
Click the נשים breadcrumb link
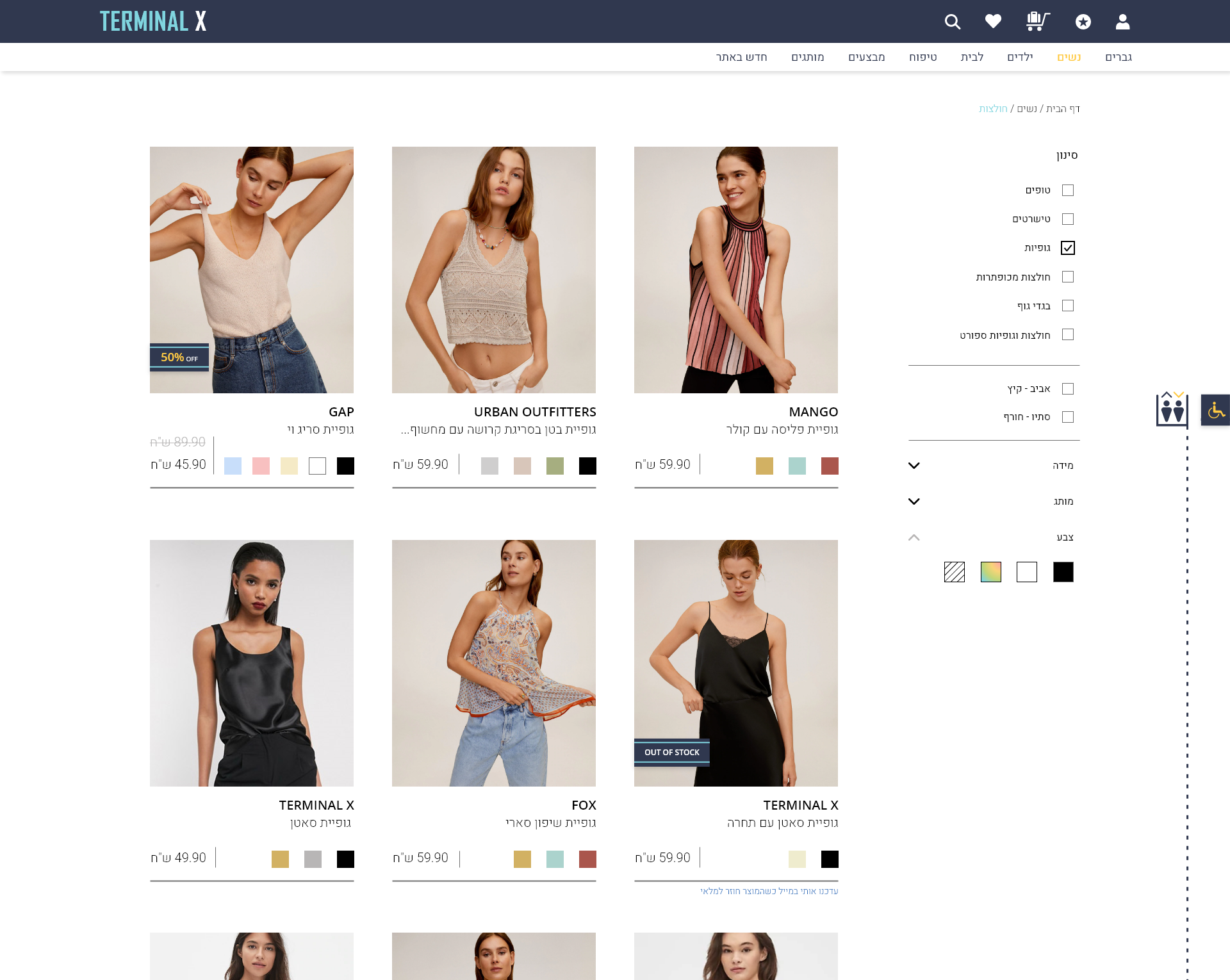(x=1027, y=109)
